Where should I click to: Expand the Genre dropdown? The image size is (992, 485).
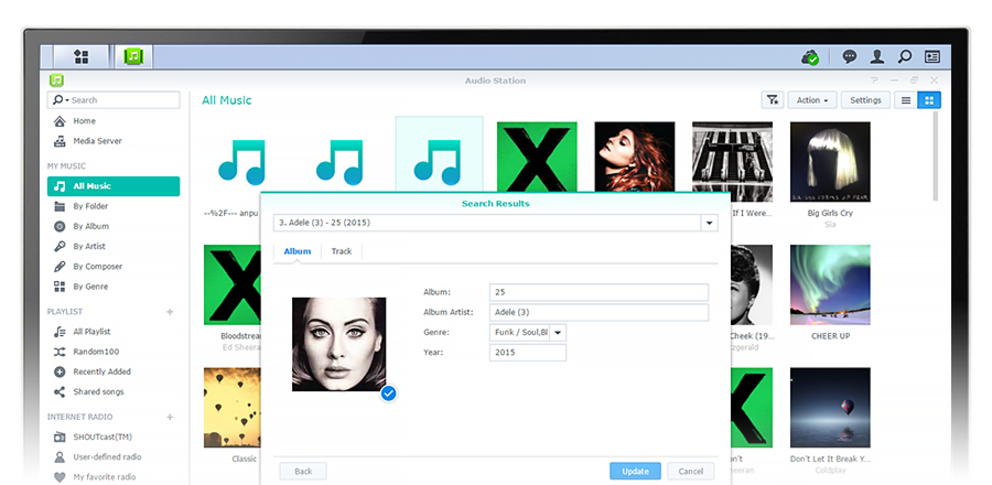(557, 333)
